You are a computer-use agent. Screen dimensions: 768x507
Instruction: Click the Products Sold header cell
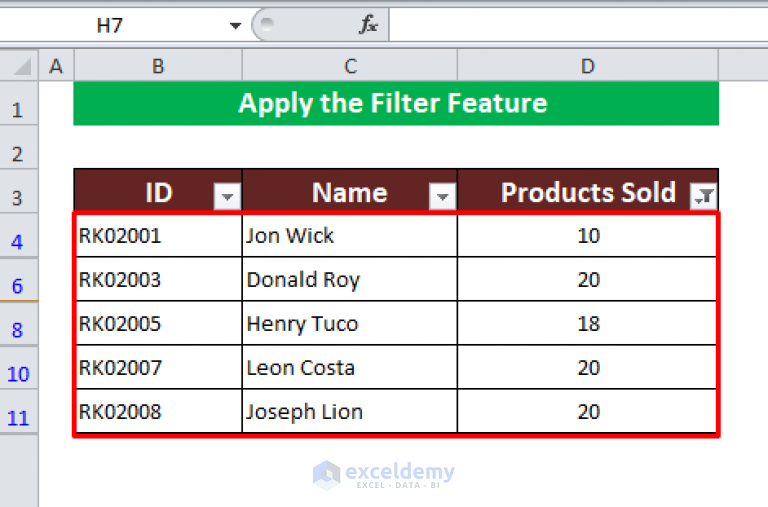point(588,191)
